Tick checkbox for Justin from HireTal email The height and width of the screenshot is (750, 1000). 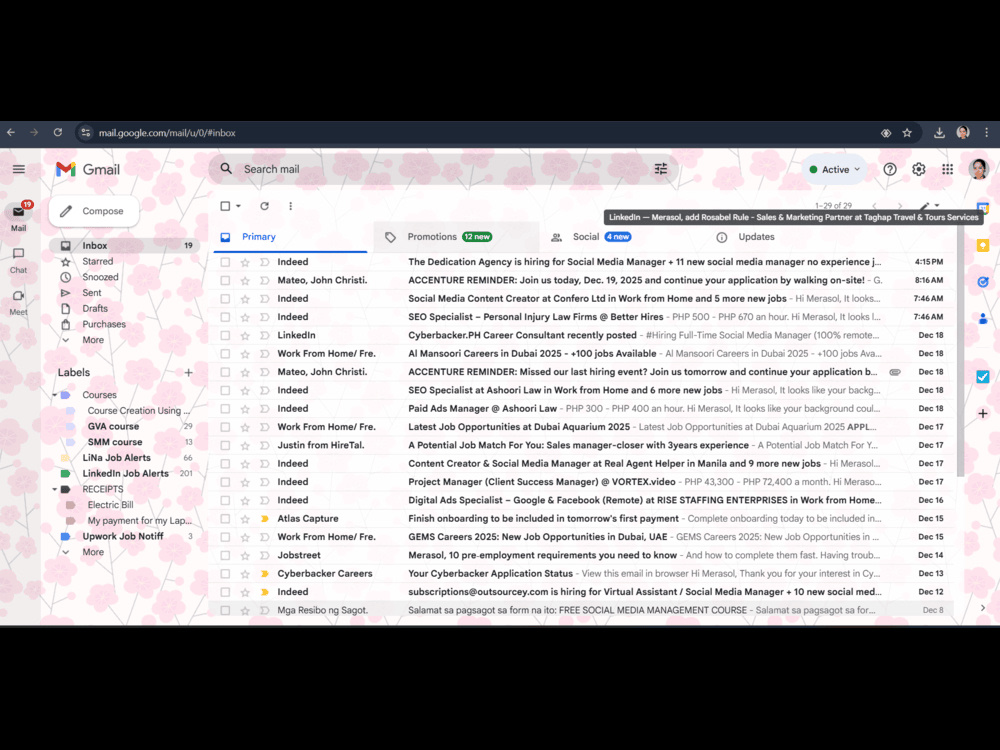[225, 445]
